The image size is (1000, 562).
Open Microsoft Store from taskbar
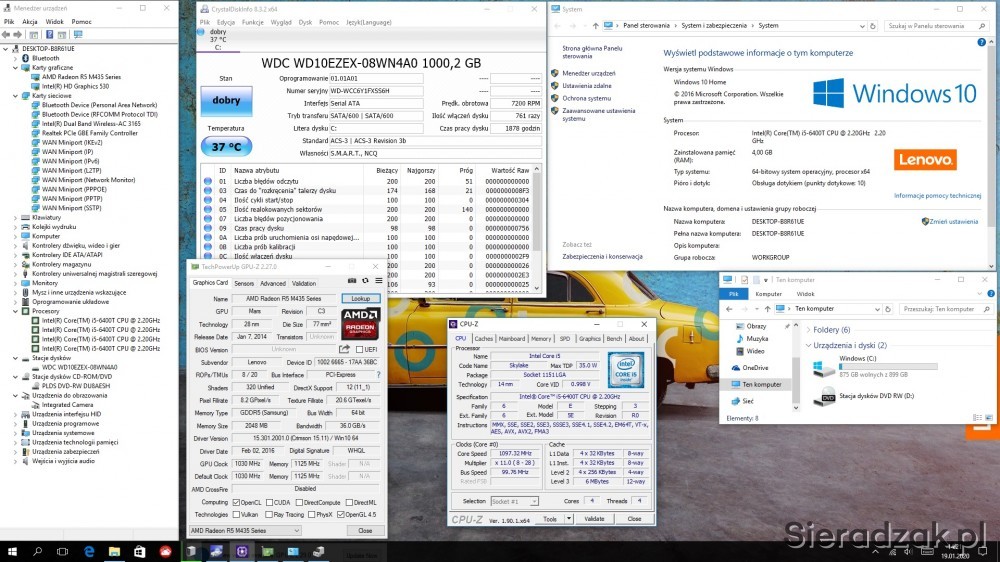(140, 551)
